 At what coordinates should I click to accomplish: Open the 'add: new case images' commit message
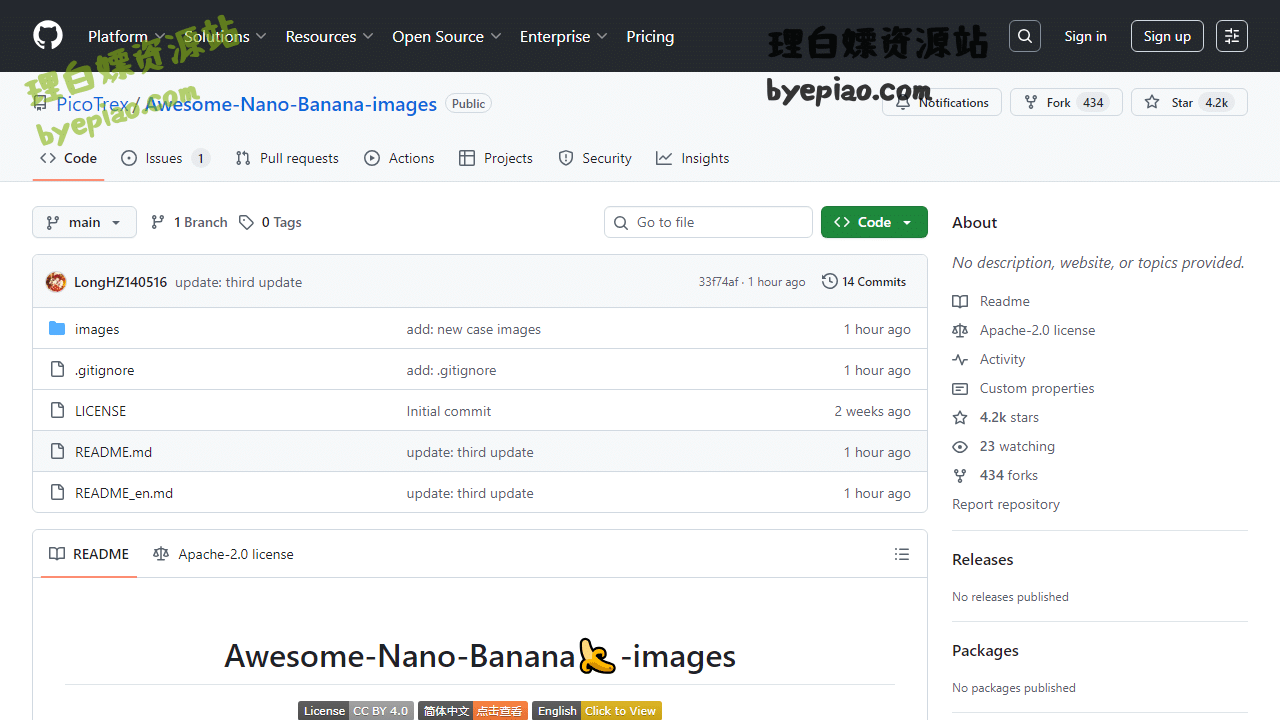474,329
